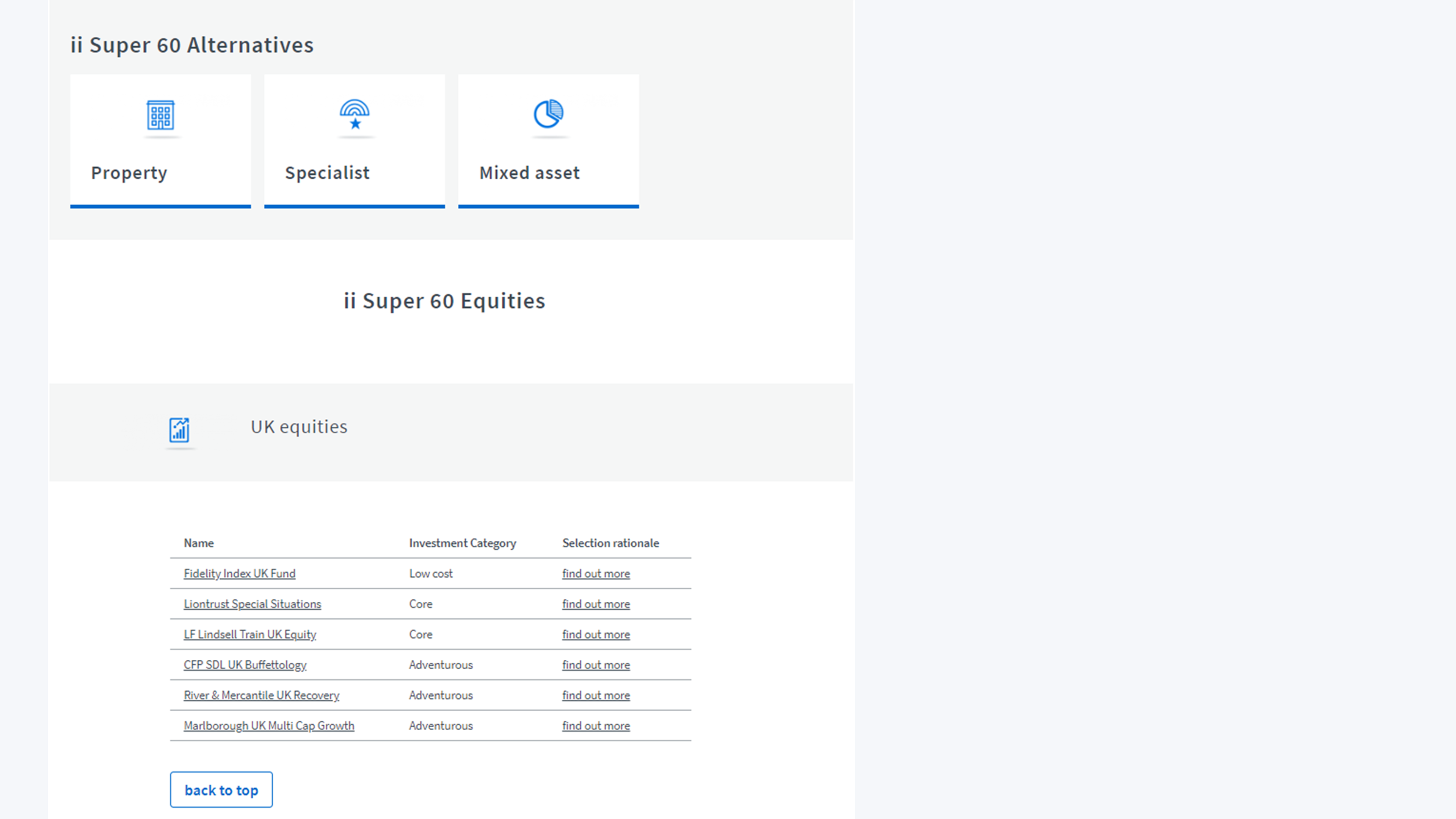The image size is (1456, 819).
Task: Click the ii Super 60 Equities heading
Action: pyautogui.click(x=445, y=301)
